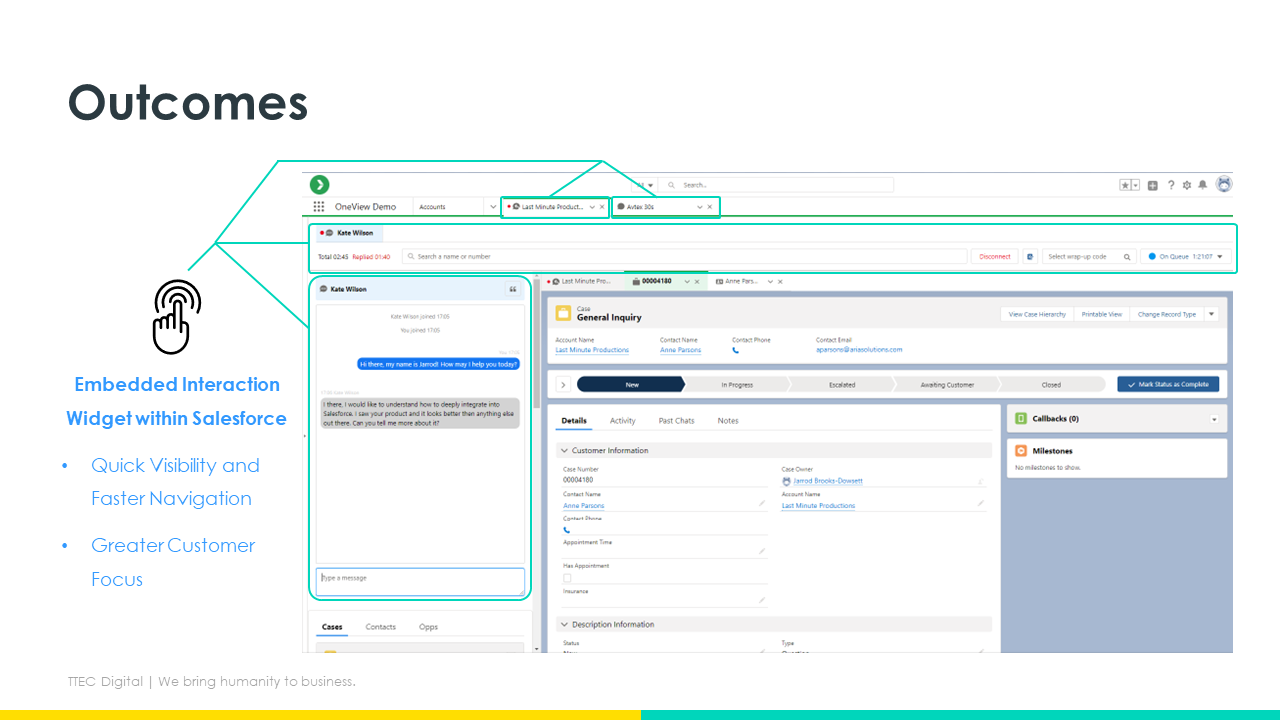1280x720 pixels.
Task: Edit the Insurance field pencil icon
Action: [761, 600]
